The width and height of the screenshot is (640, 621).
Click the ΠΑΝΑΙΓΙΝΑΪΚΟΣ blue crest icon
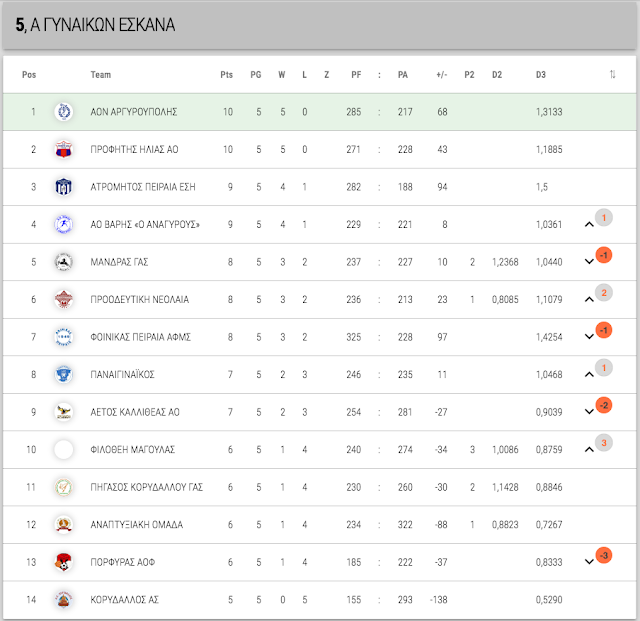coord(64,374)
